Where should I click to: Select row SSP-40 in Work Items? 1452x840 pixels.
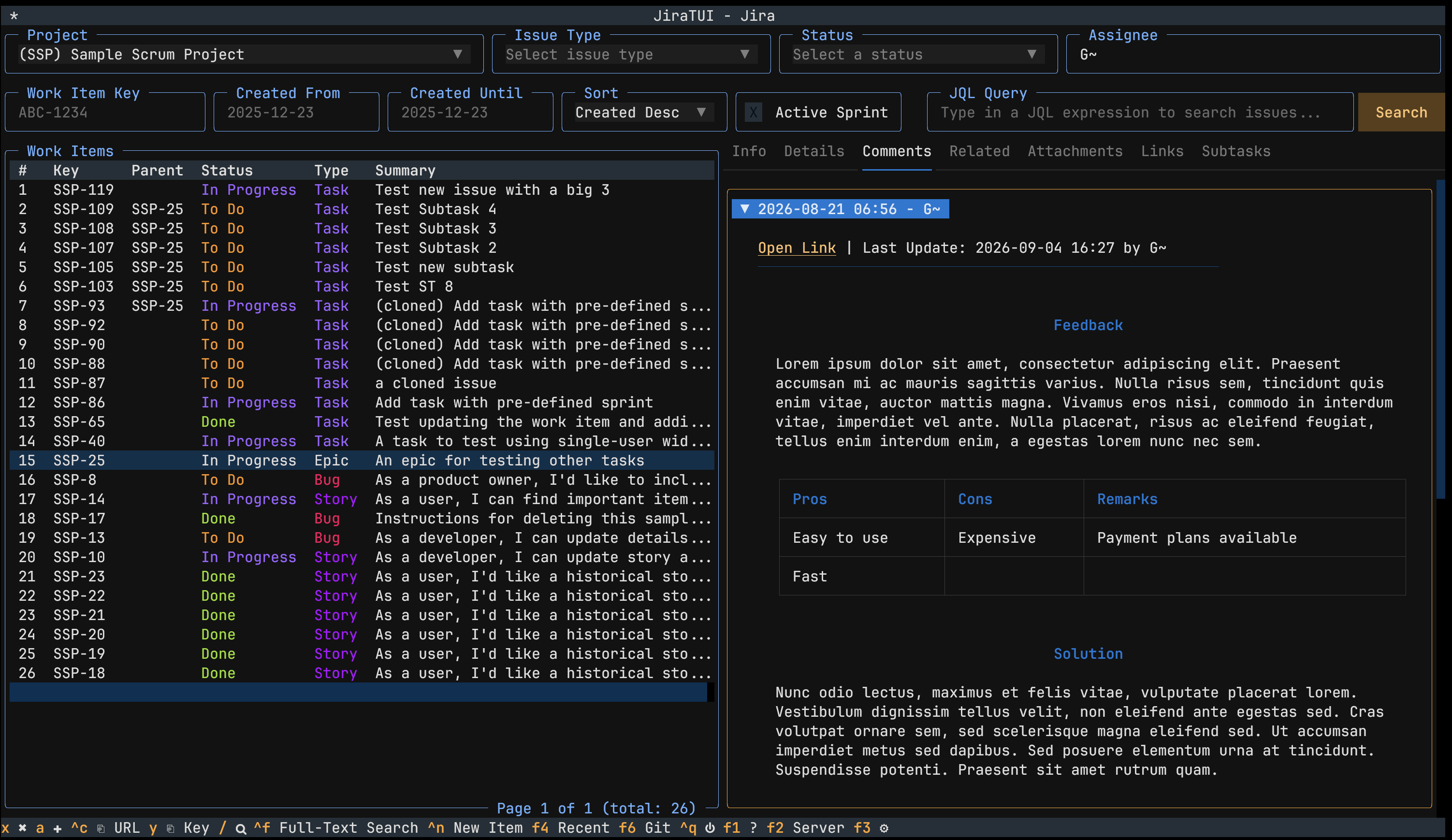(362, 441)
